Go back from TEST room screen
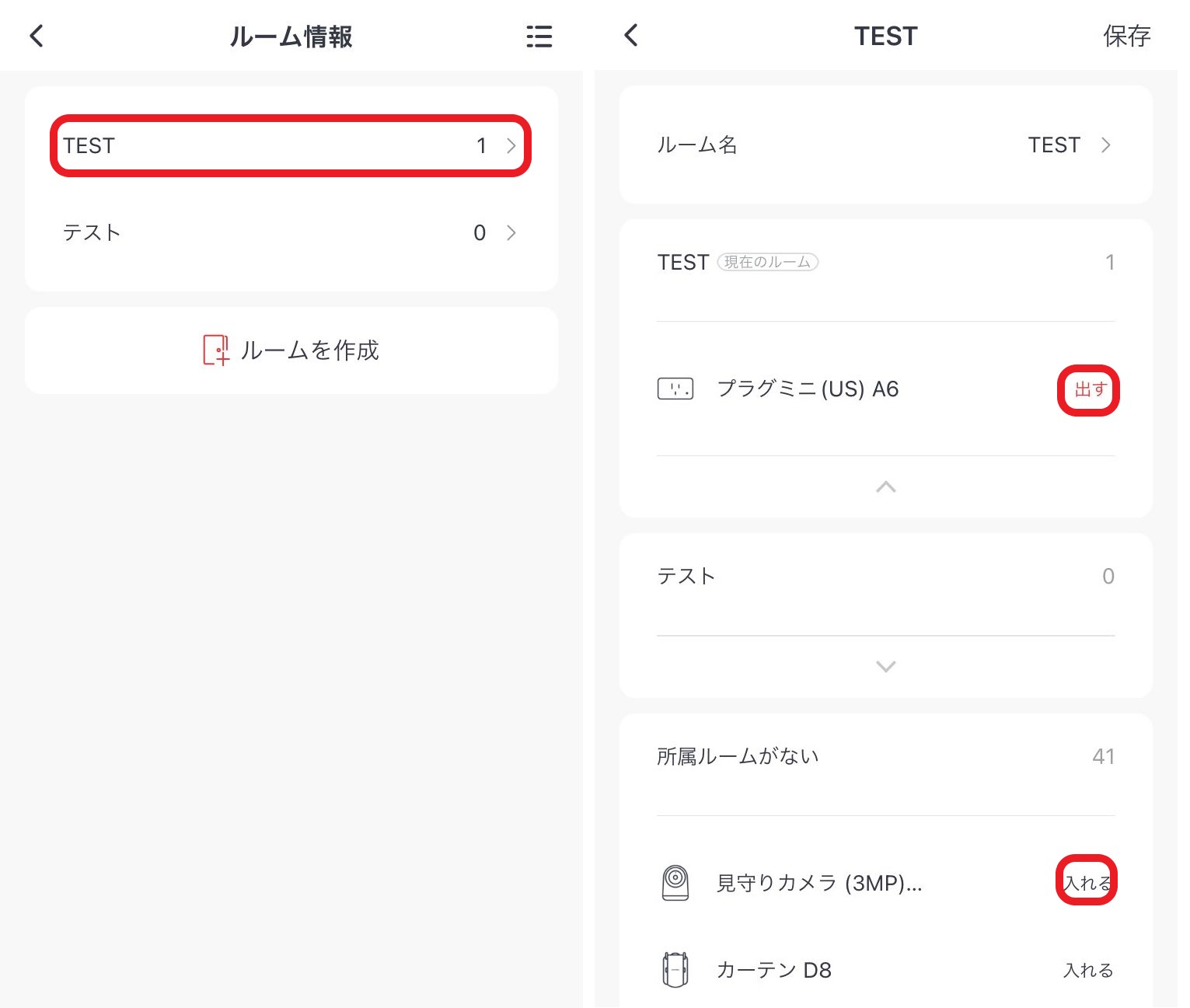 coord(631,35)
